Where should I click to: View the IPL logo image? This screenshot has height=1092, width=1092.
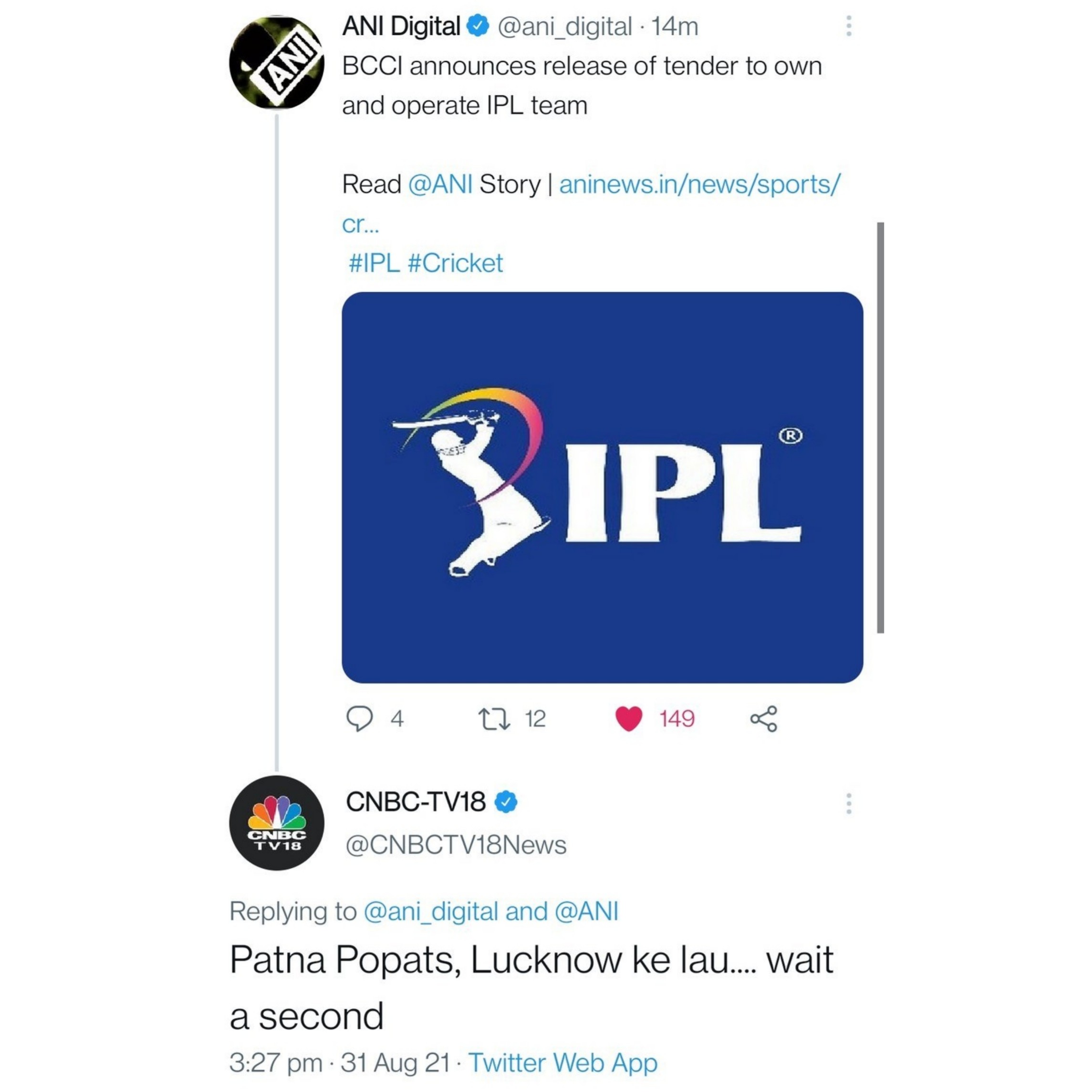(602, 487)
